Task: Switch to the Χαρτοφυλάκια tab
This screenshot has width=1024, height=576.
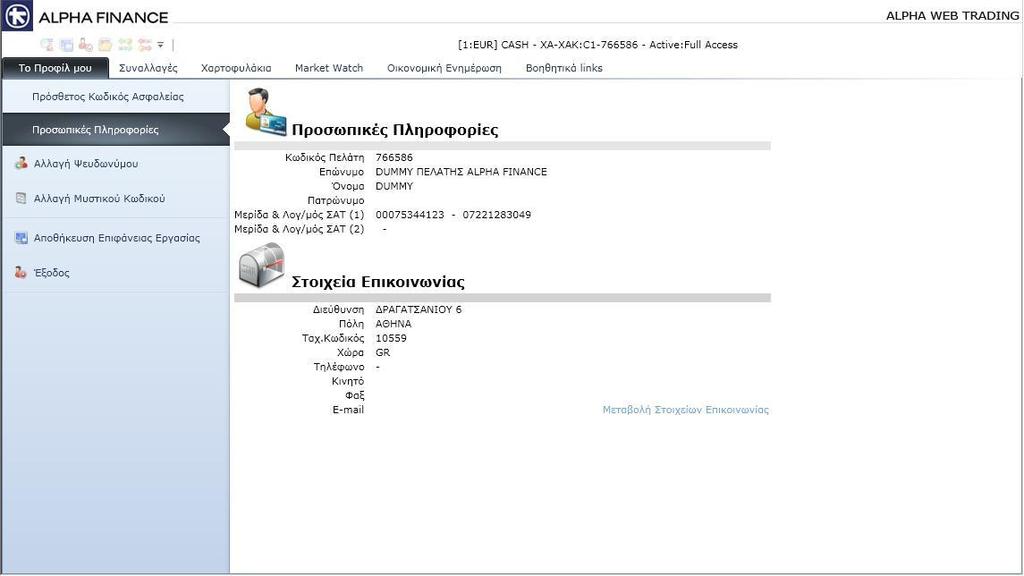Action: pos(236,68)
